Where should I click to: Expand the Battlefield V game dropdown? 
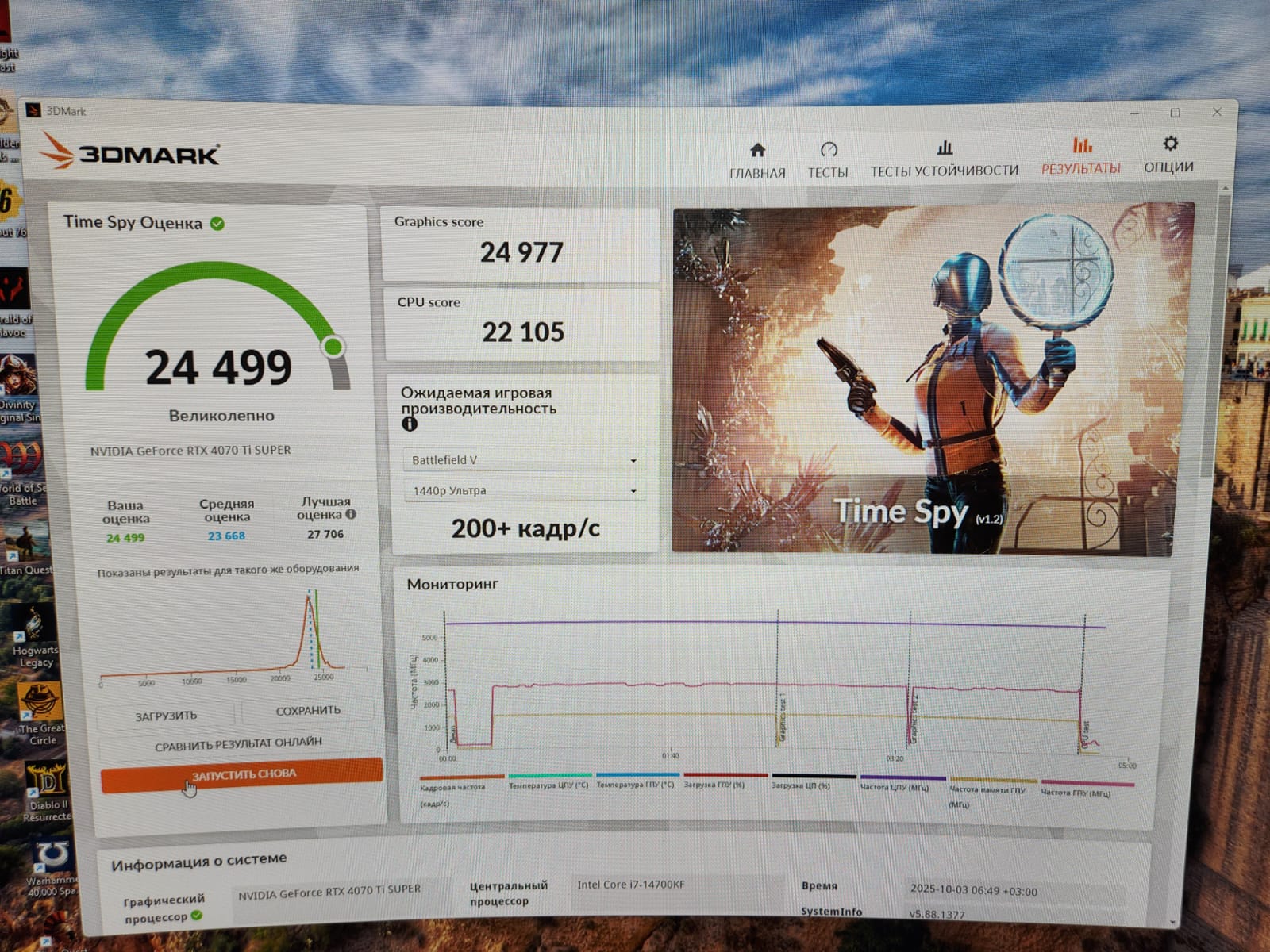point(525,460)
